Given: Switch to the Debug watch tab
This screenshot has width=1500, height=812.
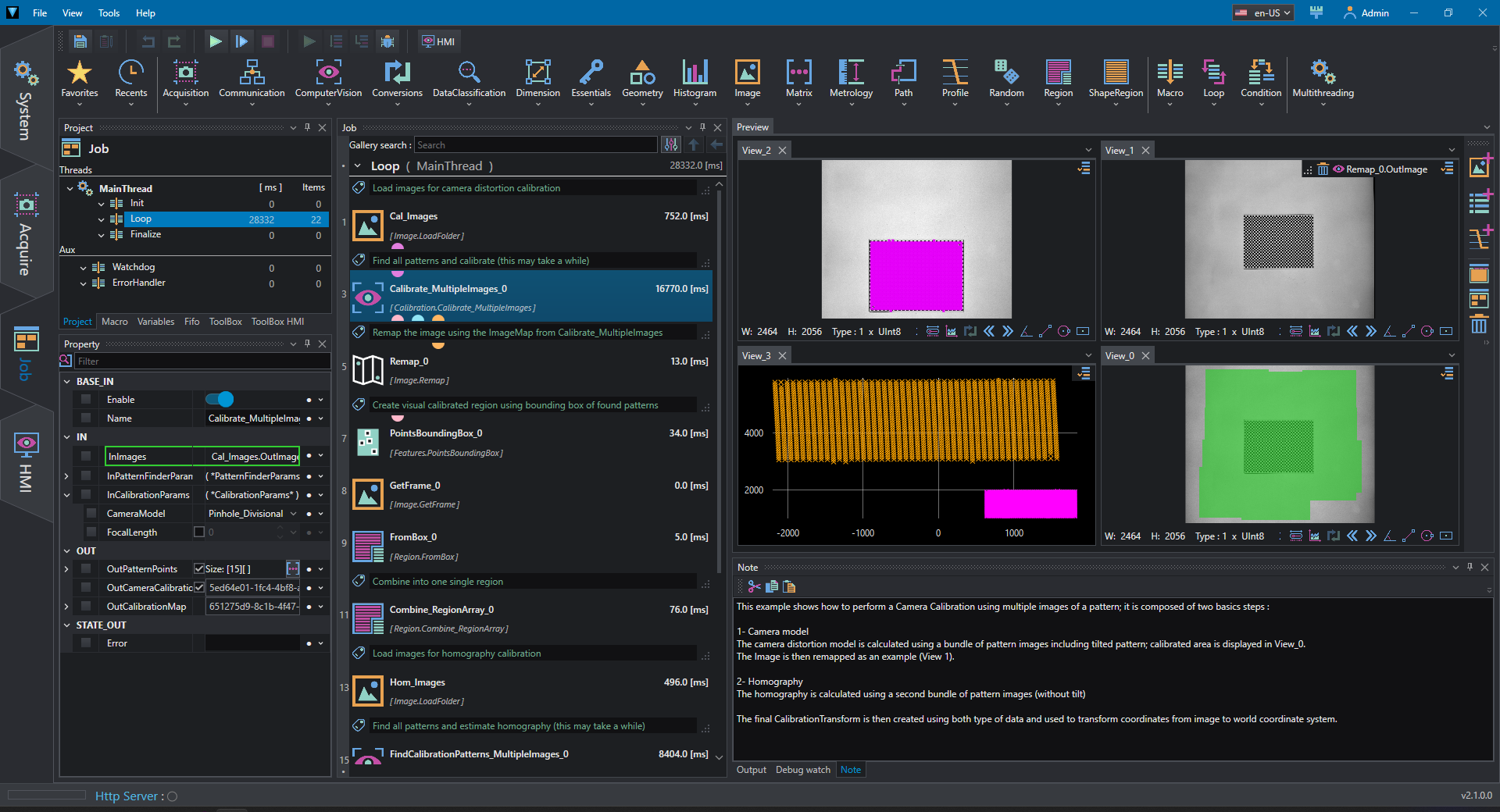Looking at the screenshot, I should click(x=802, y=770).
